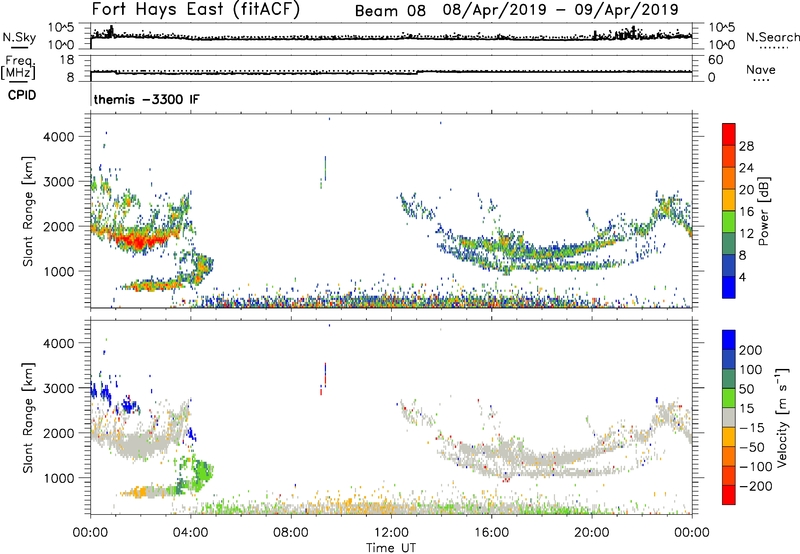Screen dimensions: 800x554
Task: Click the '200' value on Velocity colorbar
Action: (751, 350)
